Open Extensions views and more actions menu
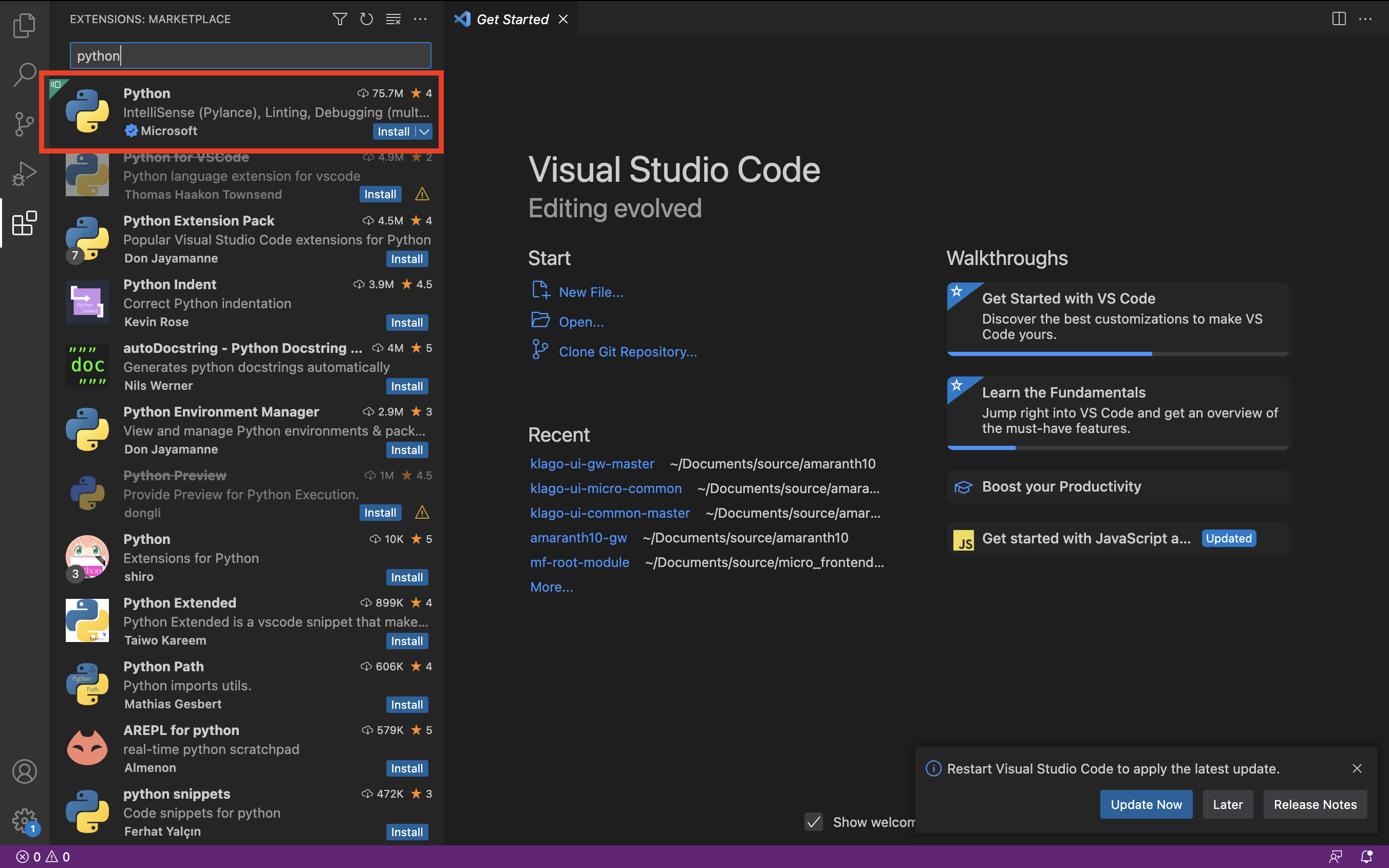This screenshot has width=1389, height=868. 420,20
